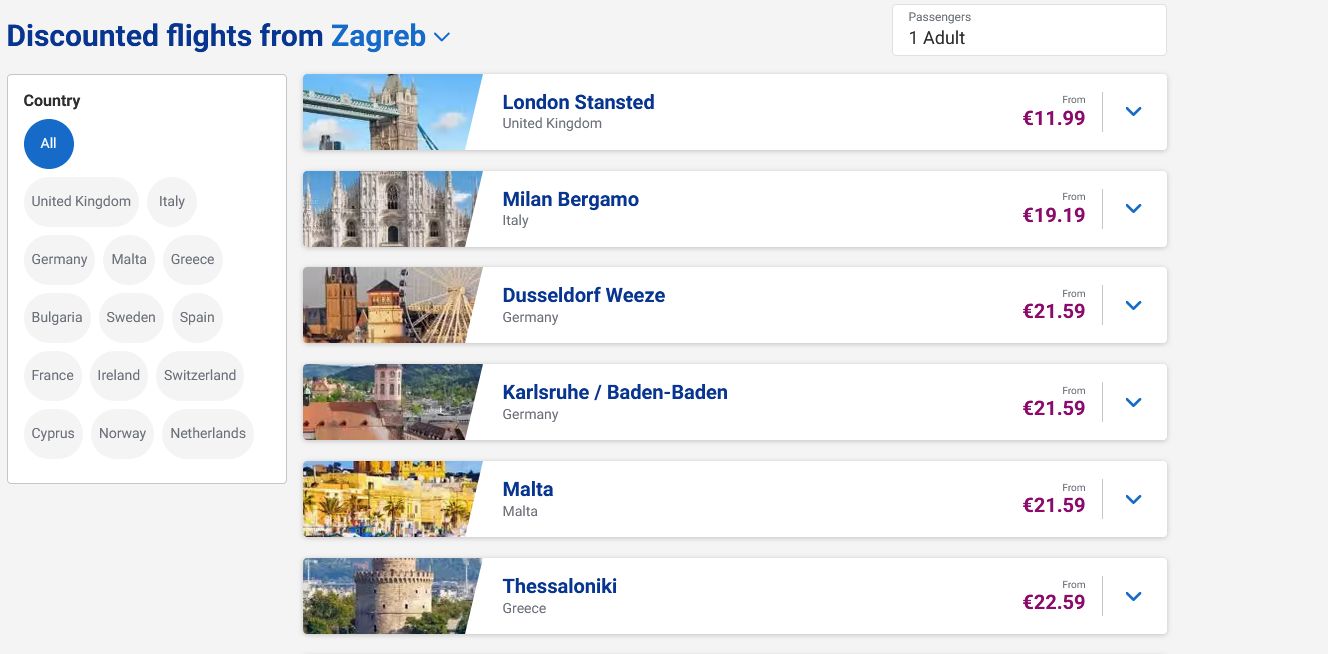The image size is (1328, 654).
Task: Select the All countries filter
Action: pos(49,143)
